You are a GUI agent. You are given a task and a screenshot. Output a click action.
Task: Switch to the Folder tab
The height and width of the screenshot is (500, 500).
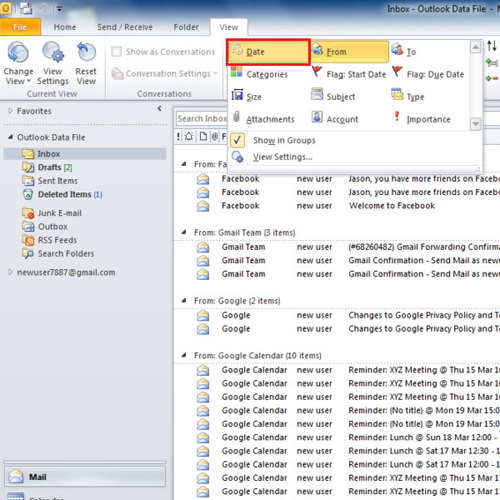(x=186, y=27)
